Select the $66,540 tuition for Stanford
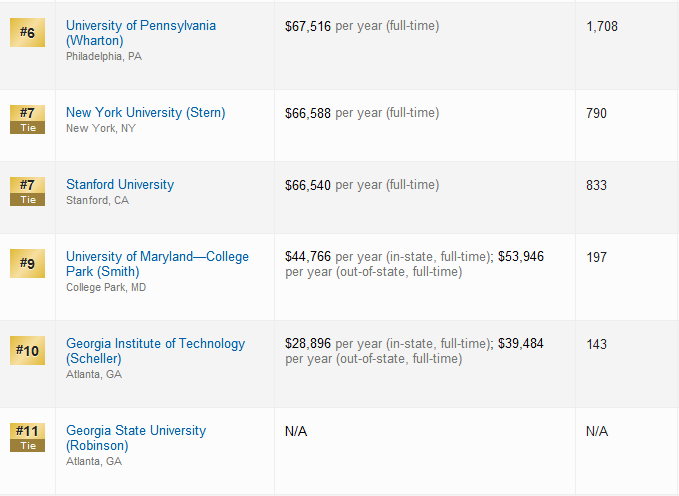Image resolution: width=679 pixels, height=496 pixels. 308,185
